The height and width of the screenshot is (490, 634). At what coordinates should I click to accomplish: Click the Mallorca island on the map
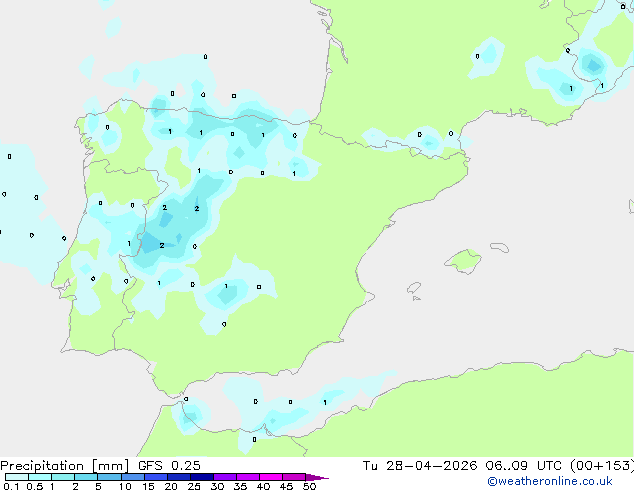pos(463,262)
